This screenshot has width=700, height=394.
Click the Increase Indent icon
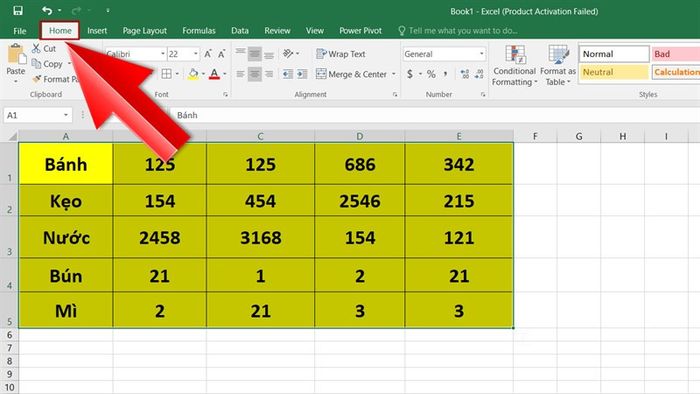click(302, 74)
